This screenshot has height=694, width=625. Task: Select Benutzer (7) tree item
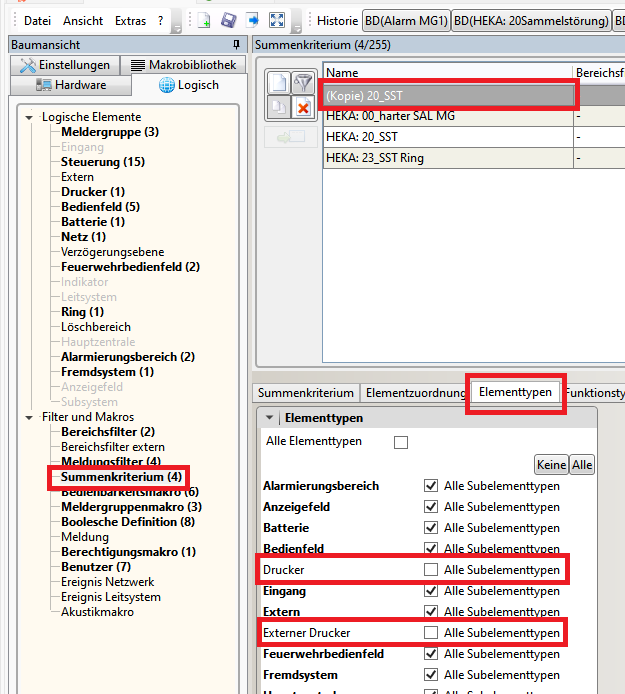[x=96, y=567]
